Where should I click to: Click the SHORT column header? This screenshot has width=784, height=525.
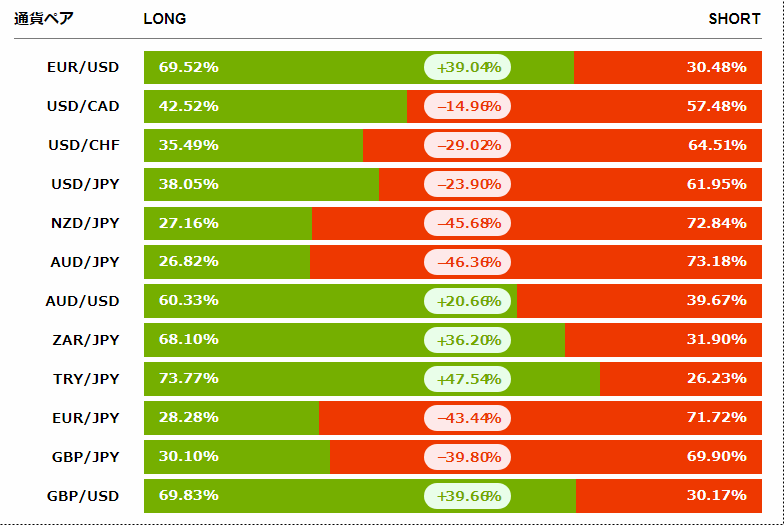click(x=734, y=19)
